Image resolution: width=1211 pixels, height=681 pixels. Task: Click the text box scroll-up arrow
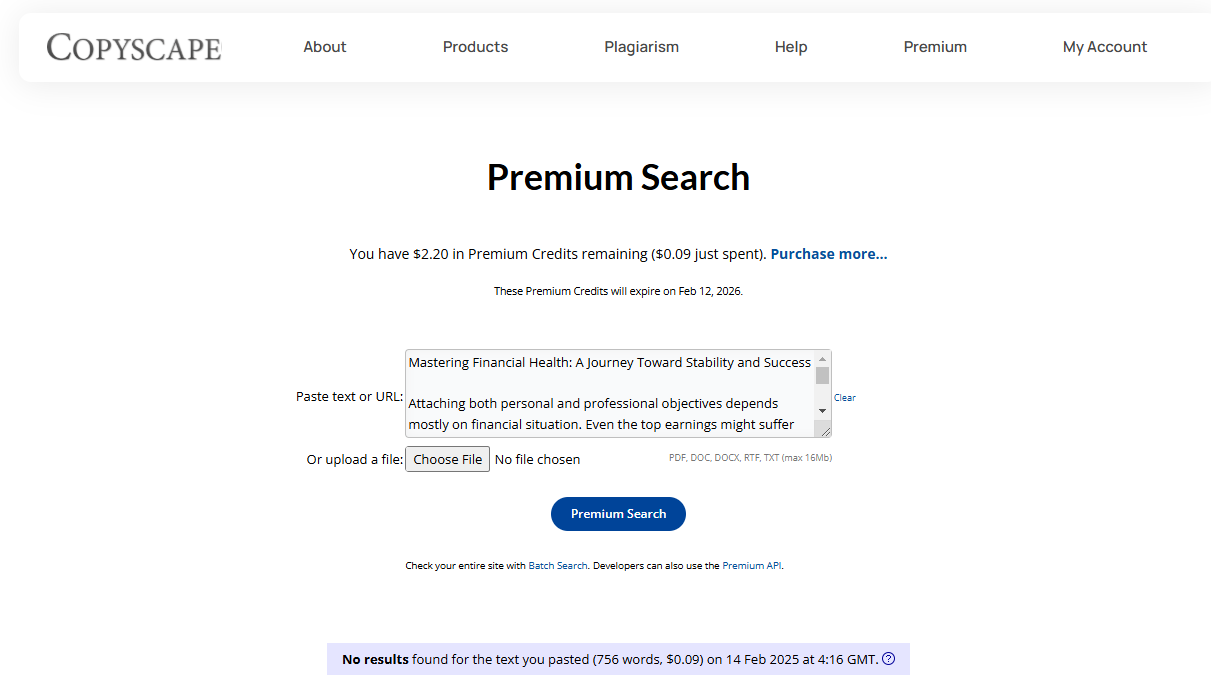point(823,359)
